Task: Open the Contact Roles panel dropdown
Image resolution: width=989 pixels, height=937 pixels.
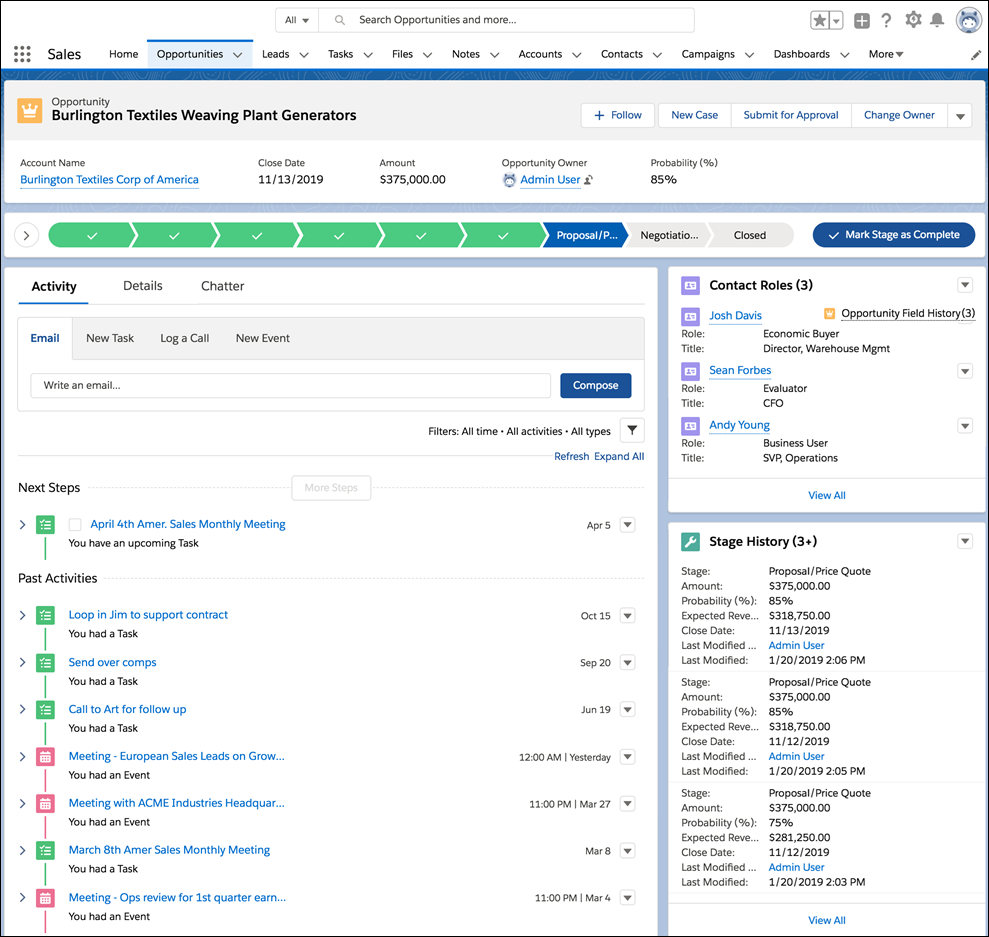Action: (x=965, y=285)
